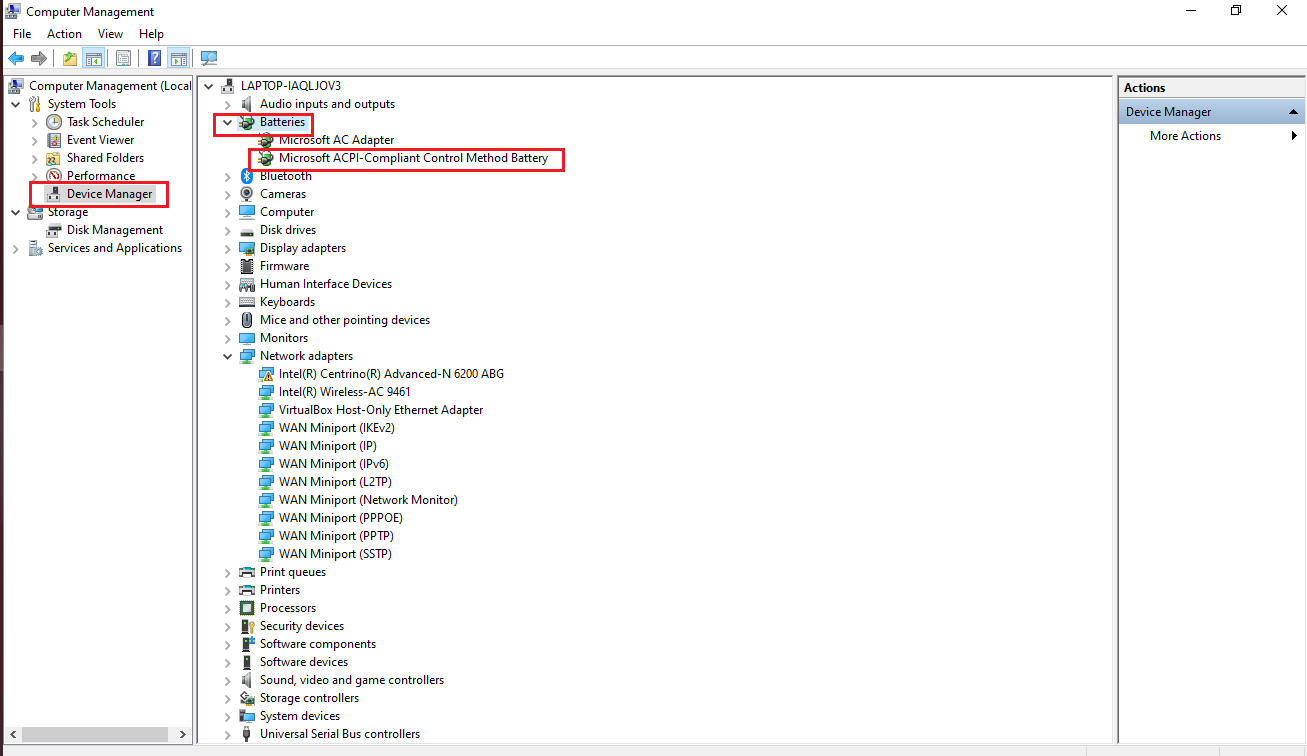Select Intel(R) Wireless-AC 9461 adapter

(x=344, y=392)
